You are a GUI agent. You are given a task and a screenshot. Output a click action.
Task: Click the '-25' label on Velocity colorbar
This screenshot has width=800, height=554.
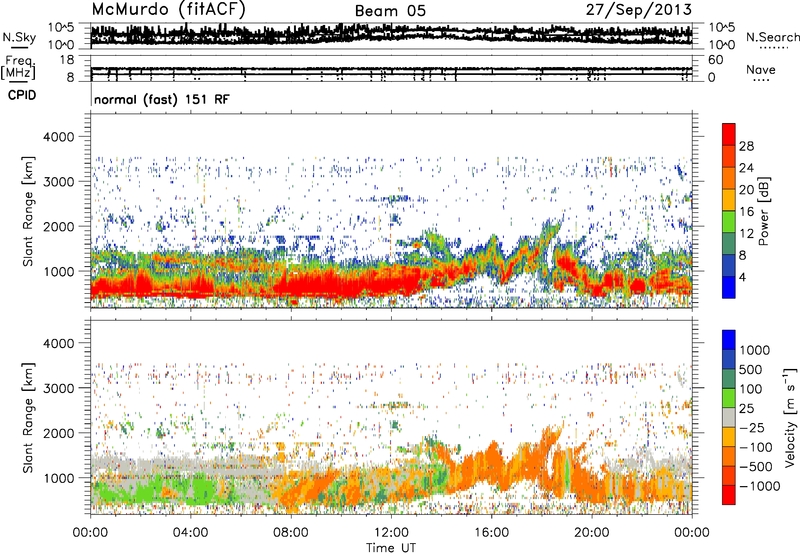[x=752, y=428]
